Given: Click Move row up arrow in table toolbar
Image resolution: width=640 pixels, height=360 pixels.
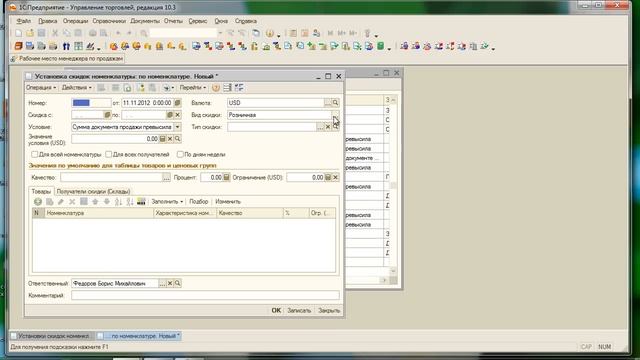Looking at the screenshot, I should click(95, 202).
